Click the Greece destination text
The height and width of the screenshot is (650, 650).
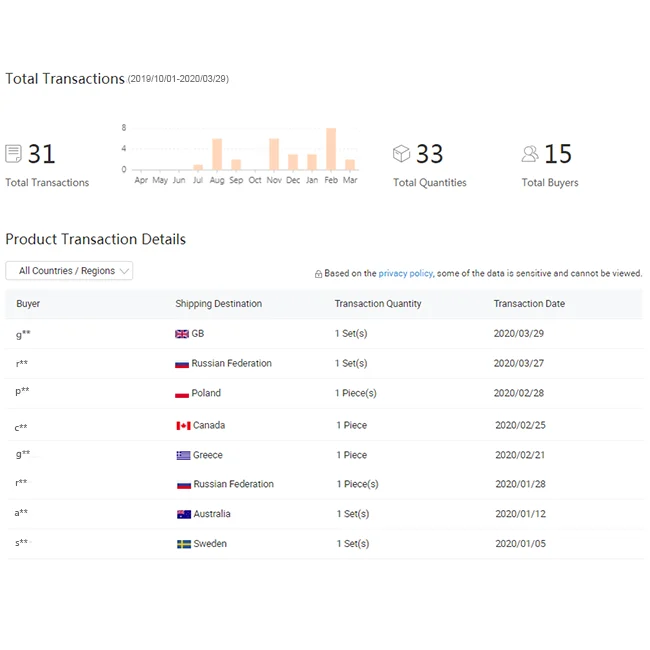pos(208,455)
